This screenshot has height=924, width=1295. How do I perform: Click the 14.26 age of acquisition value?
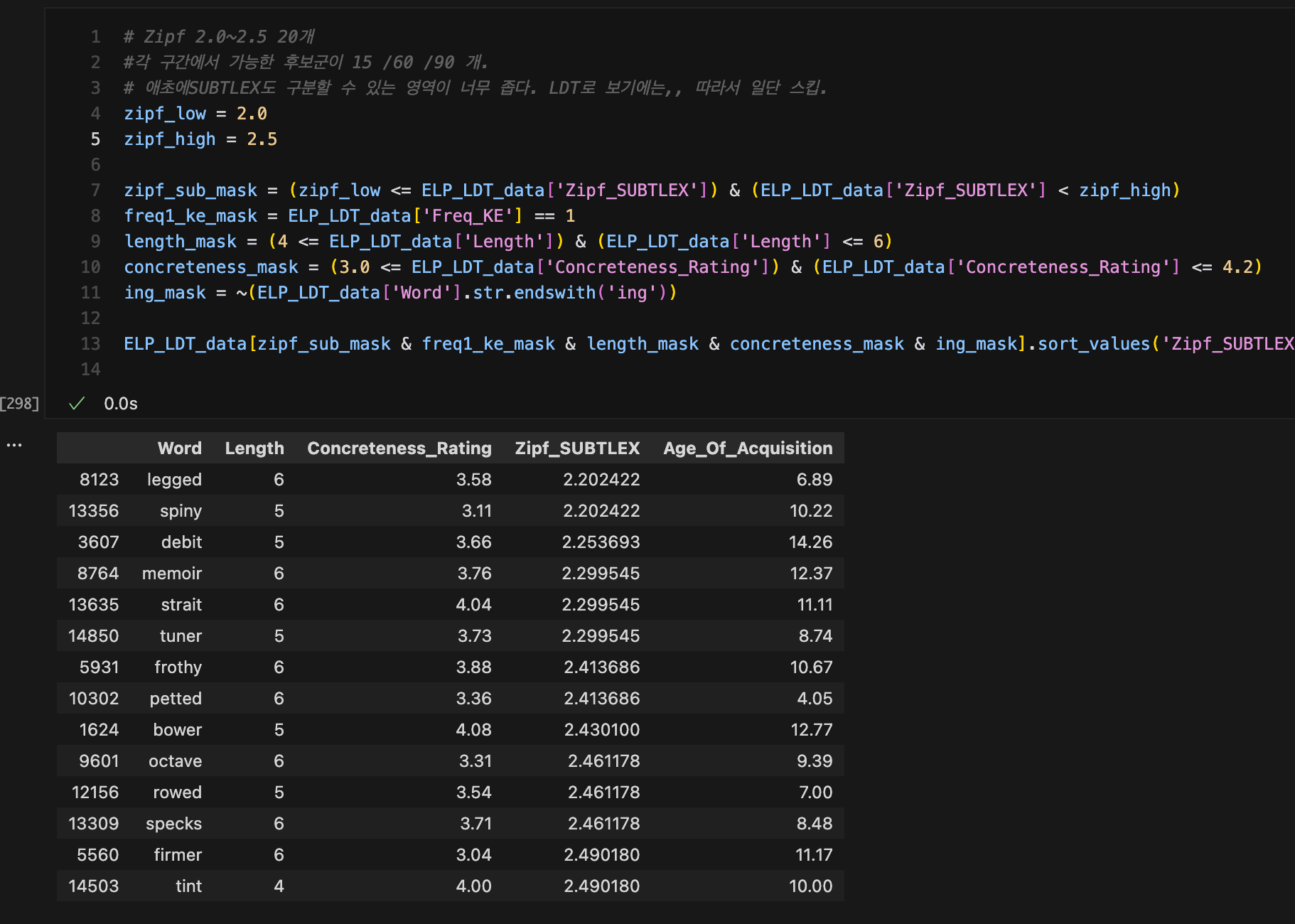point(810,542)
